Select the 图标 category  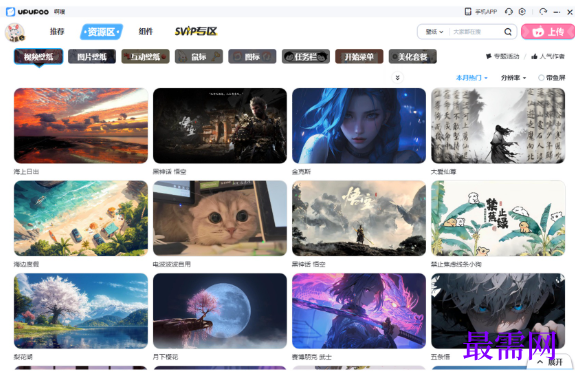(x=252, y=56)
